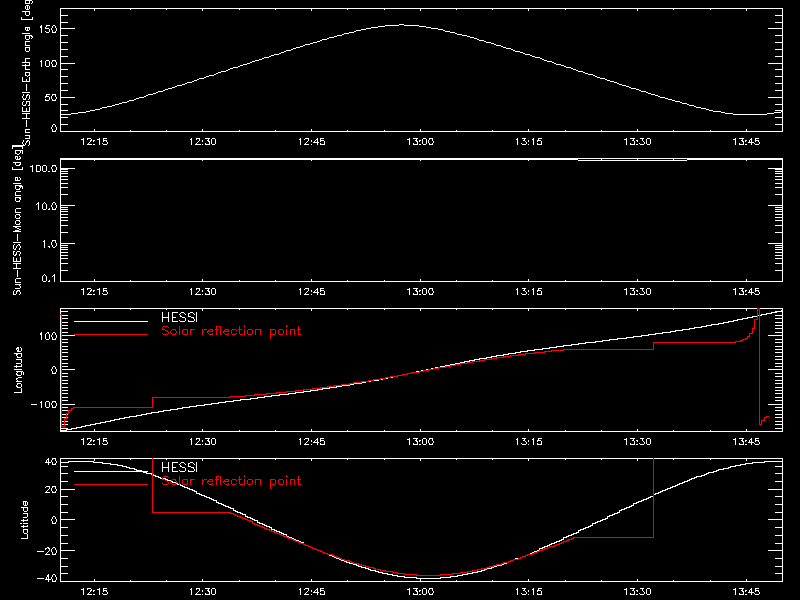Click red legend line in Longitude plot
Screen dimensions: 800x600
pyautogui.click(x=111, y=335)
